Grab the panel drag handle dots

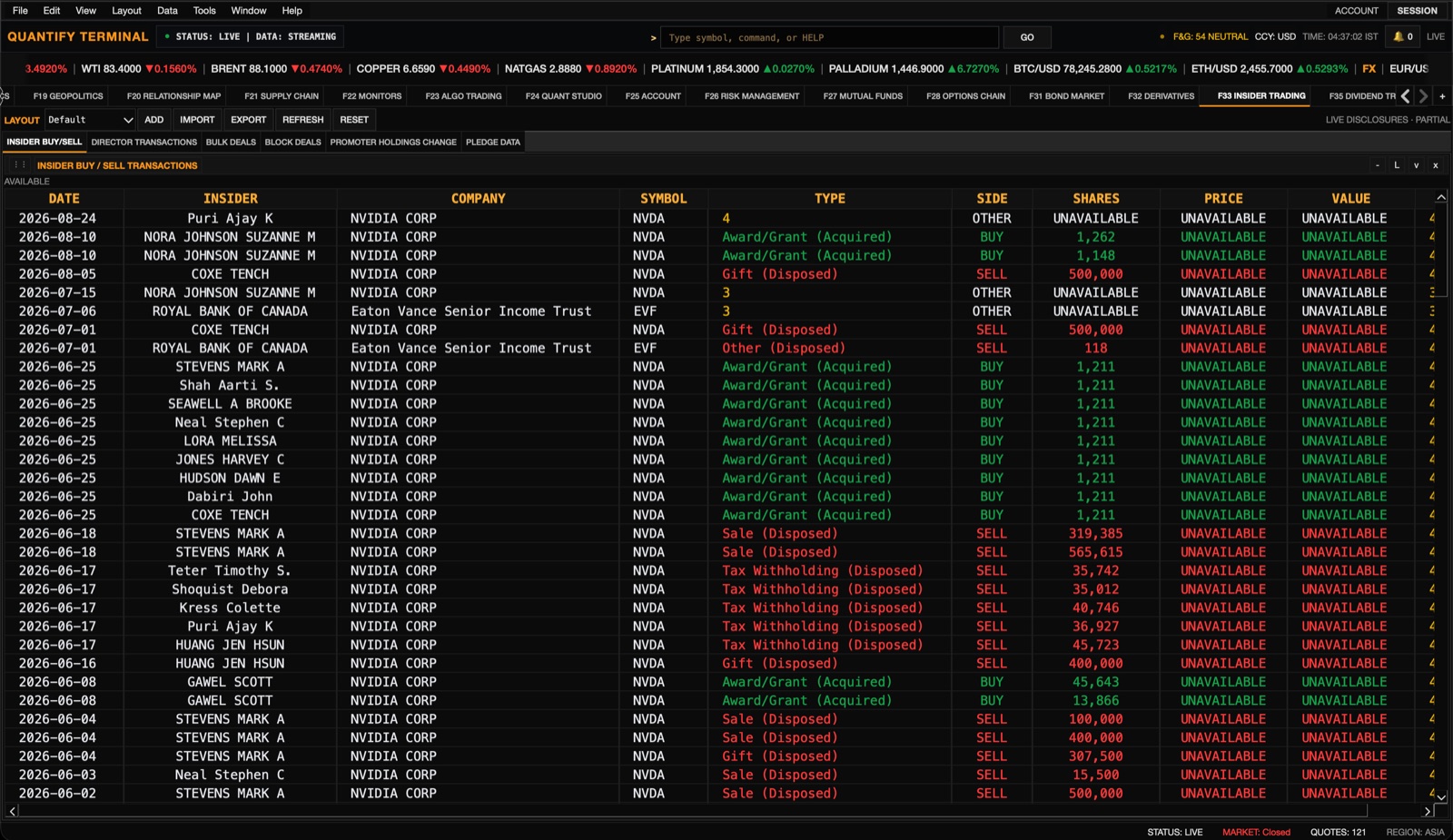tap(19, 165)
